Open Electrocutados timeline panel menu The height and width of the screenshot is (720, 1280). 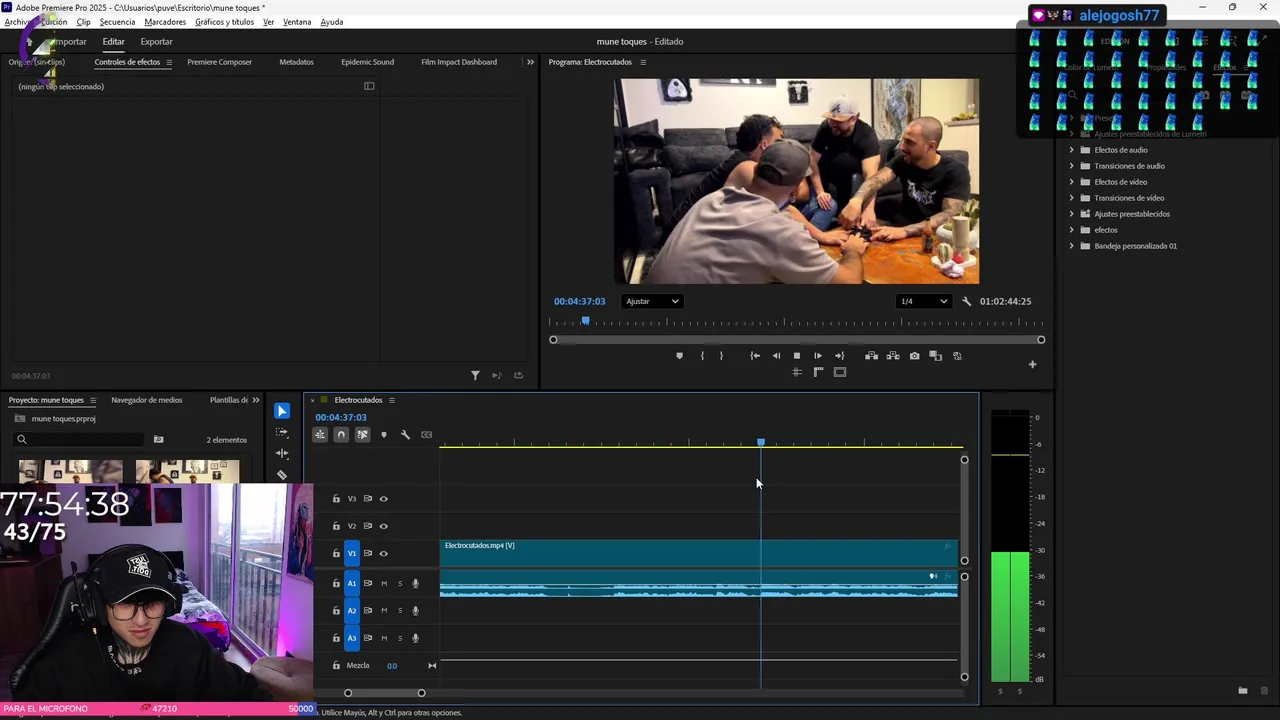(392, 400)
